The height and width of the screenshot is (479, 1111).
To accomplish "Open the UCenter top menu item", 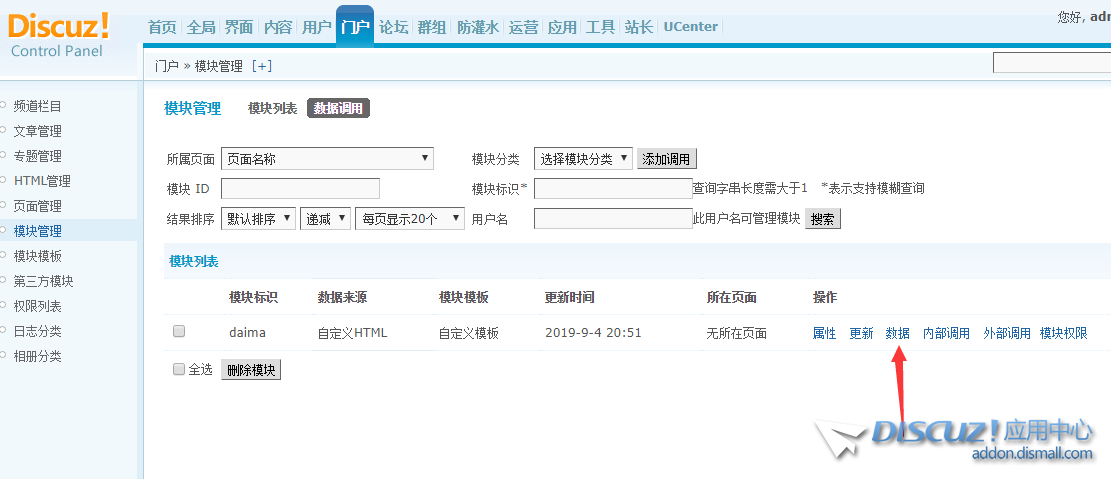I will coord(690,27).
